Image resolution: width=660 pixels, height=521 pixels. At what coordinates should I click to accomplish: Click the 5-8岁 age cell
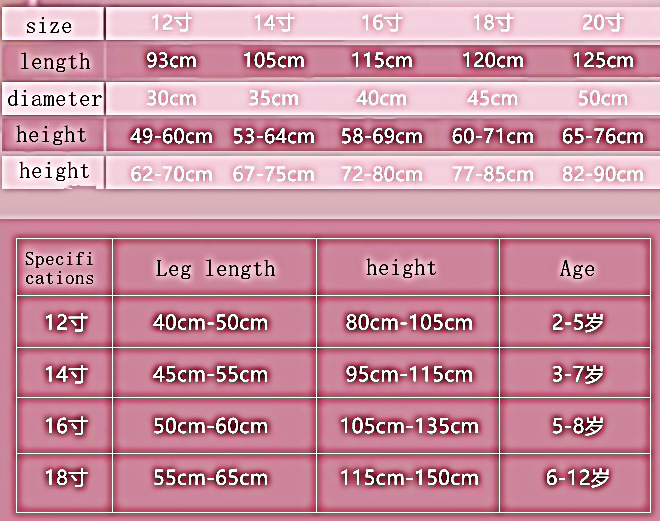click(575, 426)
